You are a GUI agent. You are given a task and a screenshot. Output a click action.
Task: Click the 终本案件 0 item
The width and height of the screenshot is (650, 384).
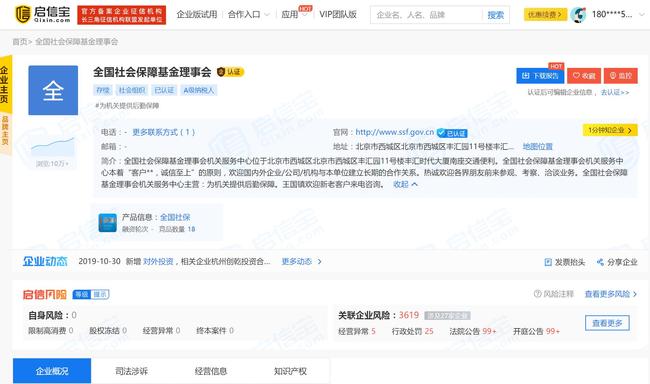pyautogui.click(x=215, y=331)
